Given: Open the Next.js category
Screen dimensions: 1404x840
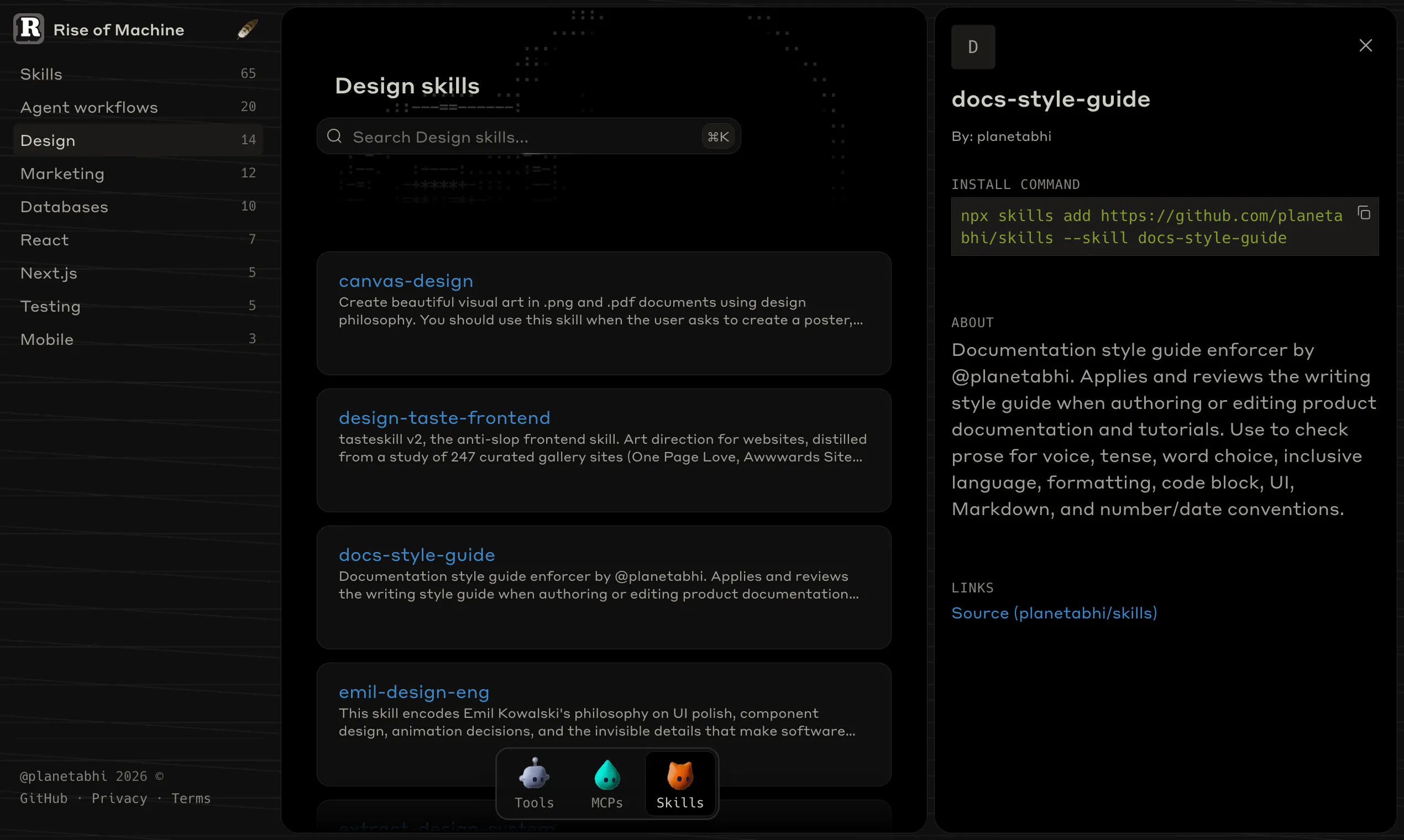Looking at the screenshot, I should tap(138, 273).
